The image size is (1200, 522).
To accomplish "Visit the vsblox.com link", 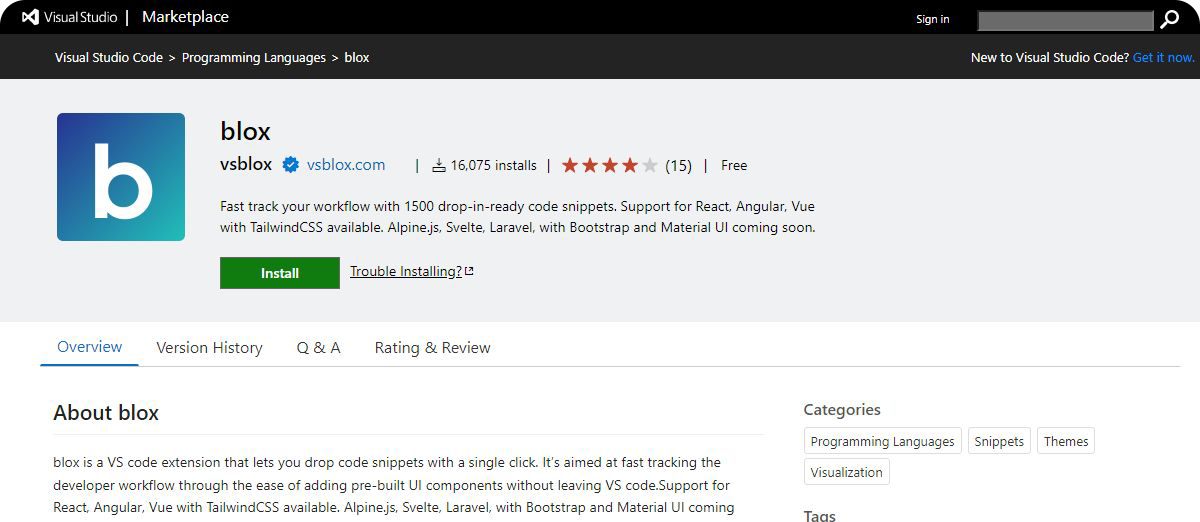I will [x=346, y=165].
